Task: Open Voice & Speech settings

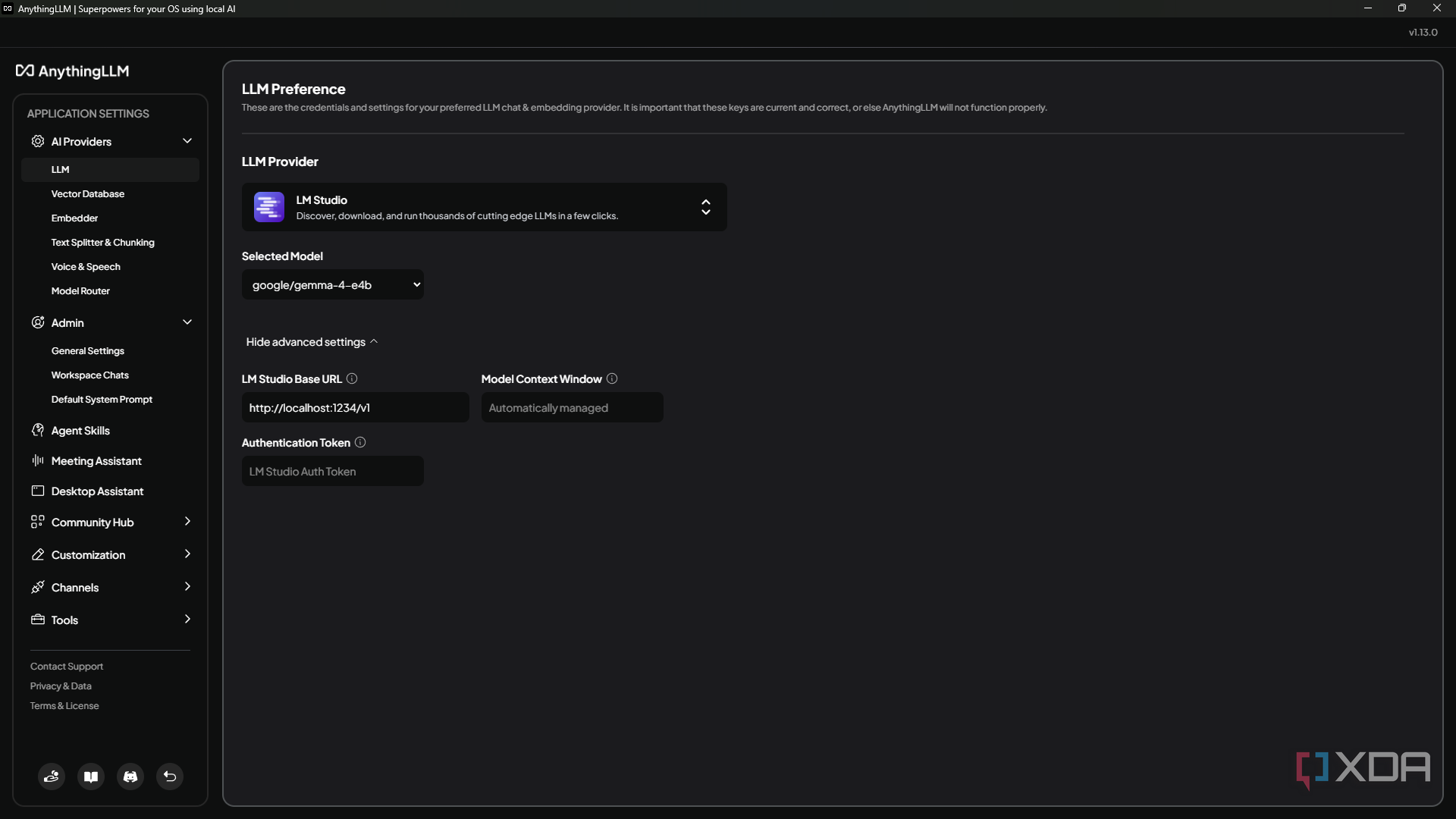Action: coord(86,267)
